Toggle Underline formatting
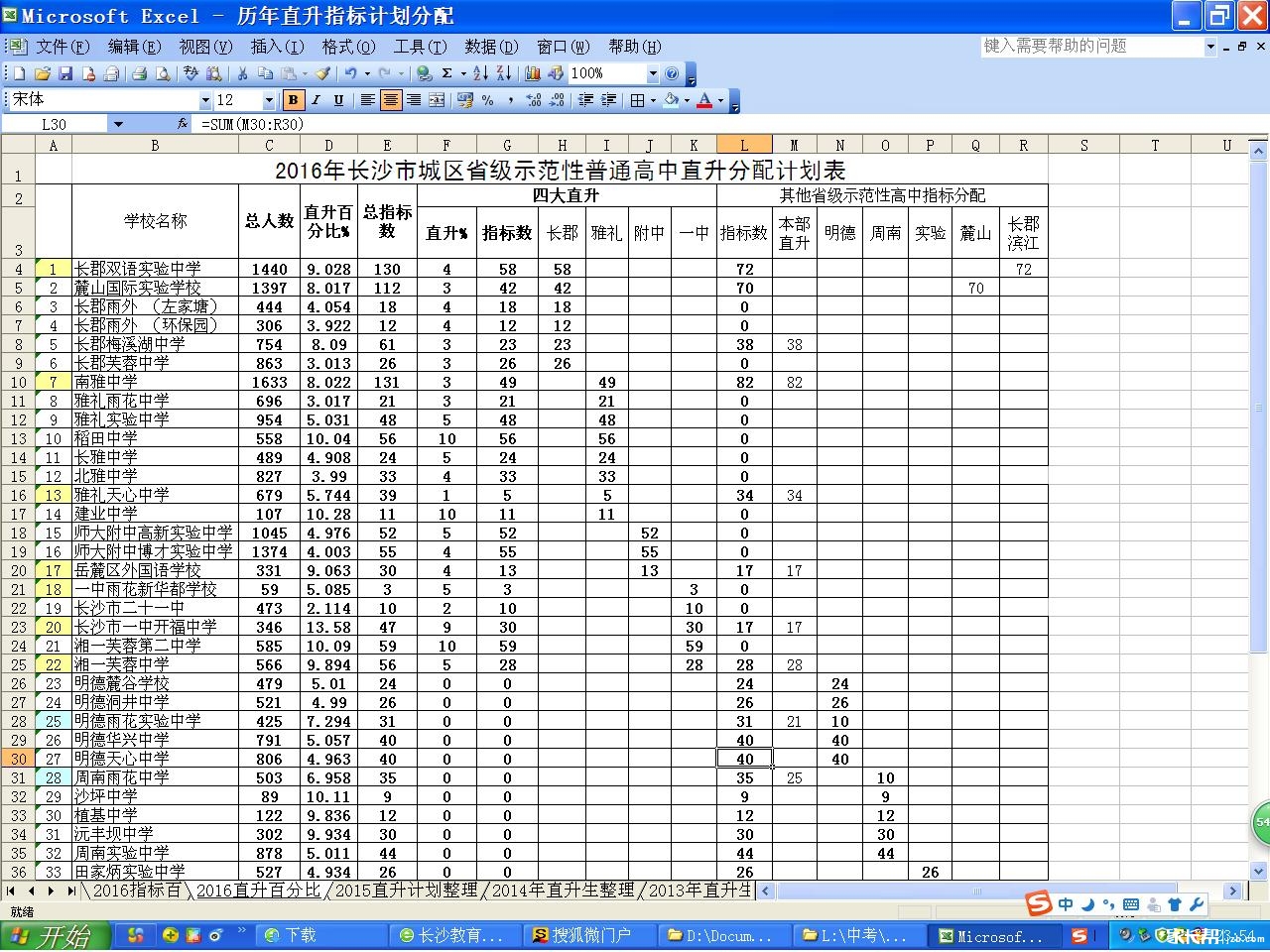Screen dimensions: 1270x952 [x=338, y=99]
